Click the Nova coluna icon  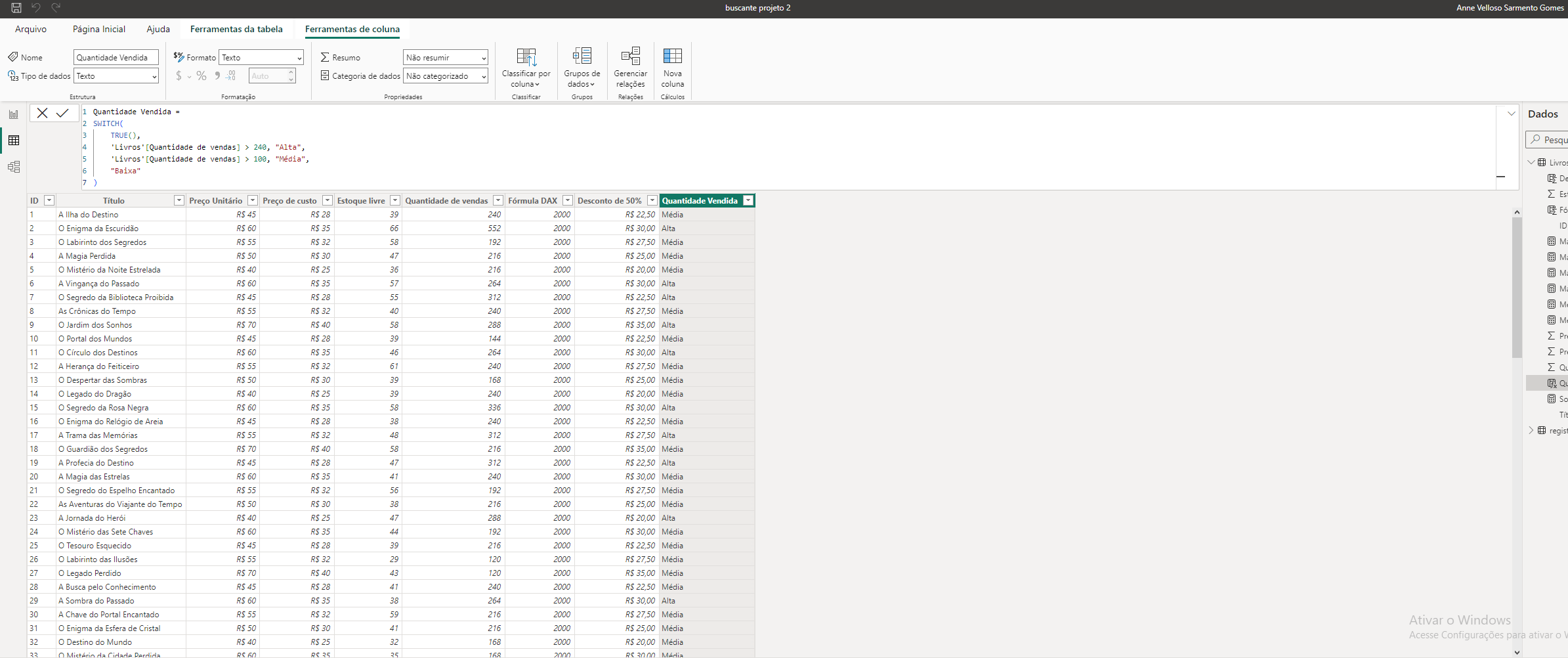pos(672,56)
